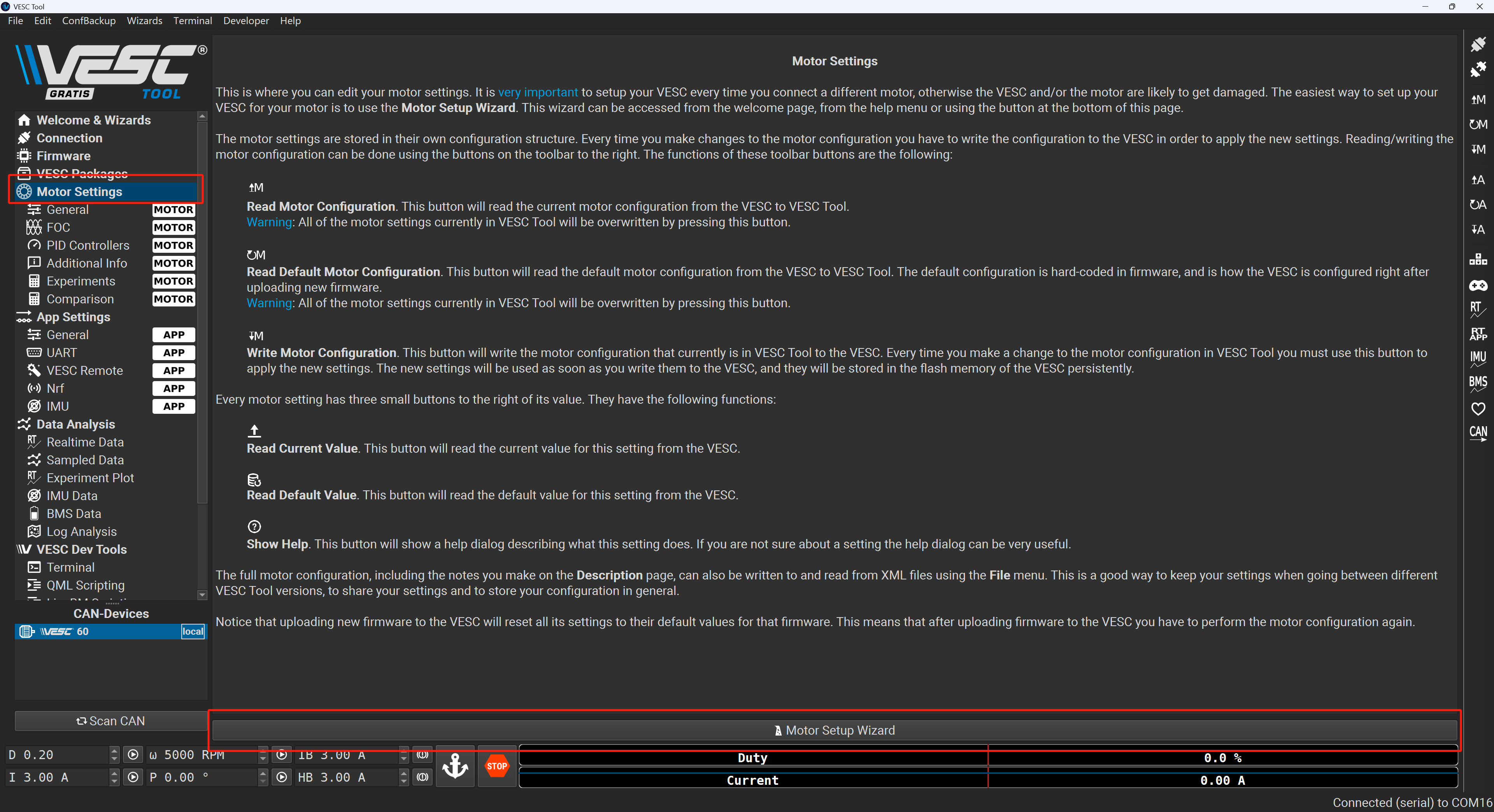The image size is (1494, 812).
Task: Click the I 3.00 A current input field
Action: pos(57,777)
